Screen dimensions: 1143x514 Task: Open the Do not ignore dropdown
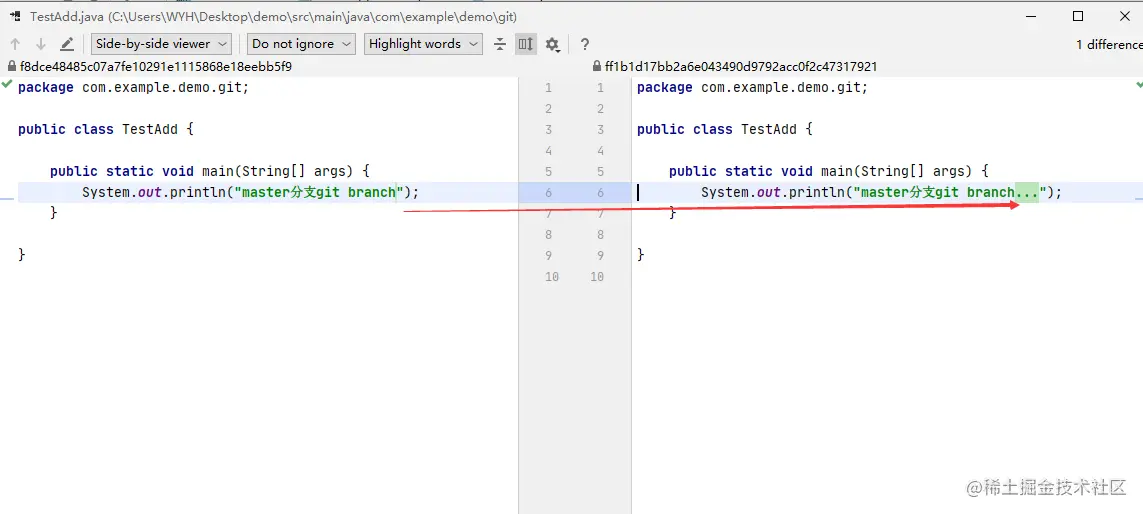(x=301, y=44)
